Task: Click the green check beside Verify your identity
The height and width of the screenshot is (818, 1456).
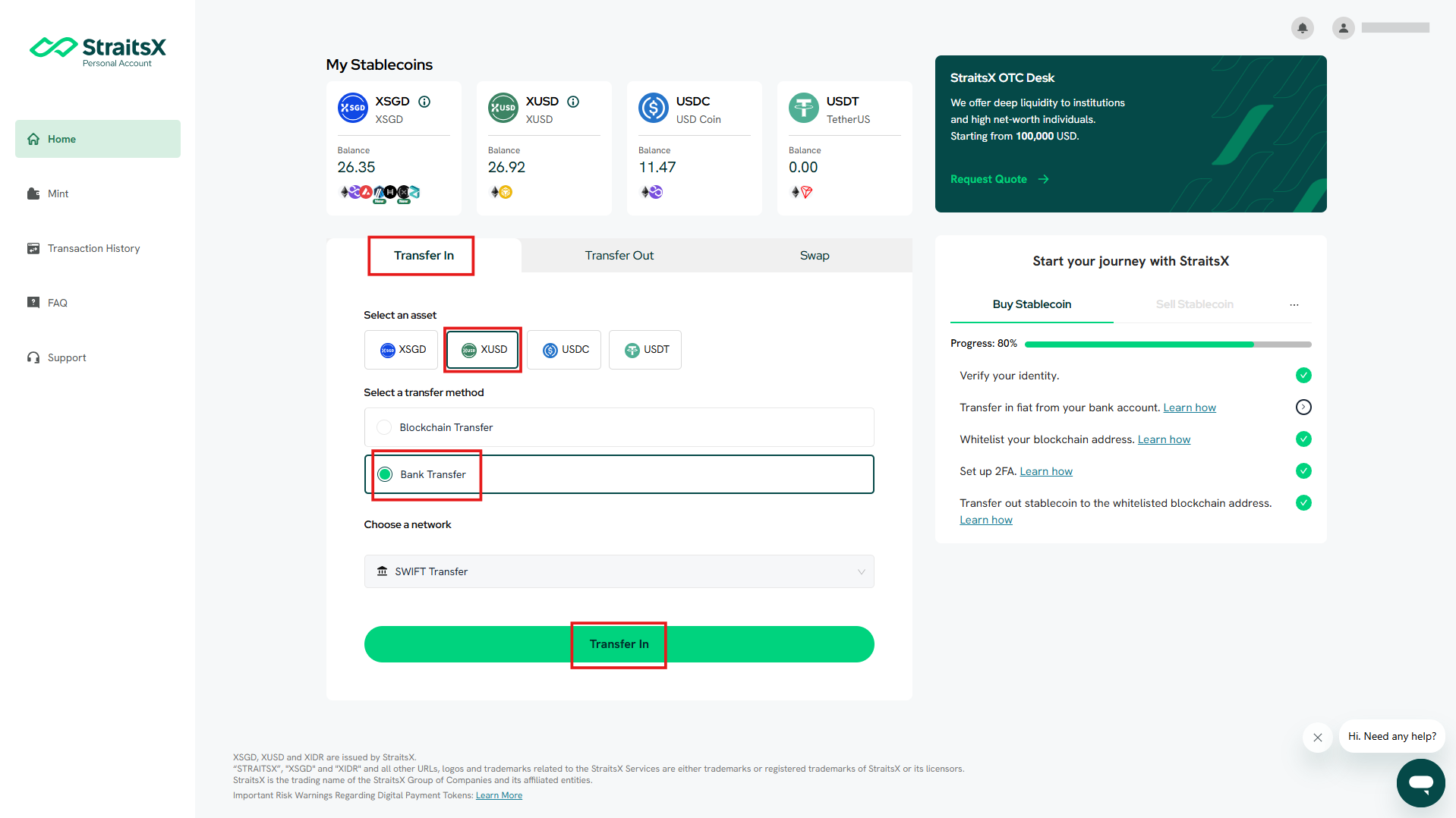Action: (1303, 376)
